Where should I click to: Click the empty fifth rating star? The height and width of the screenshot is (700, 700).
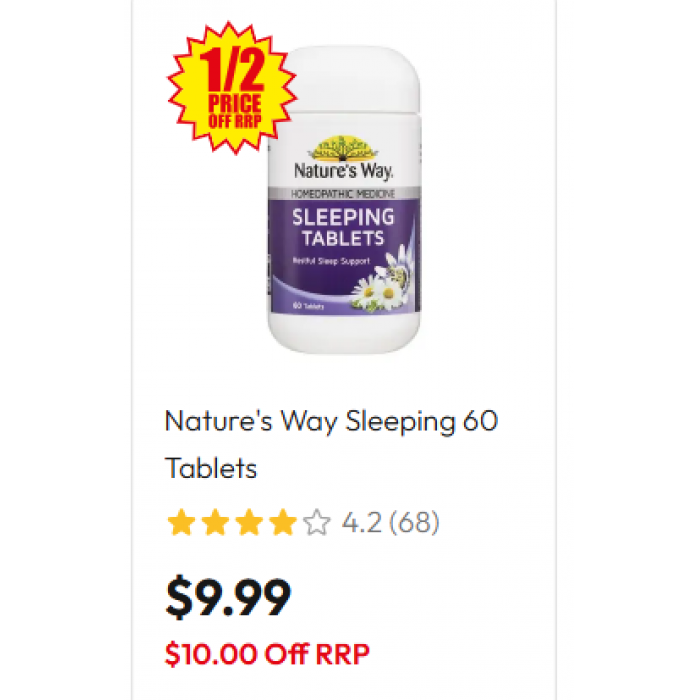317,522
